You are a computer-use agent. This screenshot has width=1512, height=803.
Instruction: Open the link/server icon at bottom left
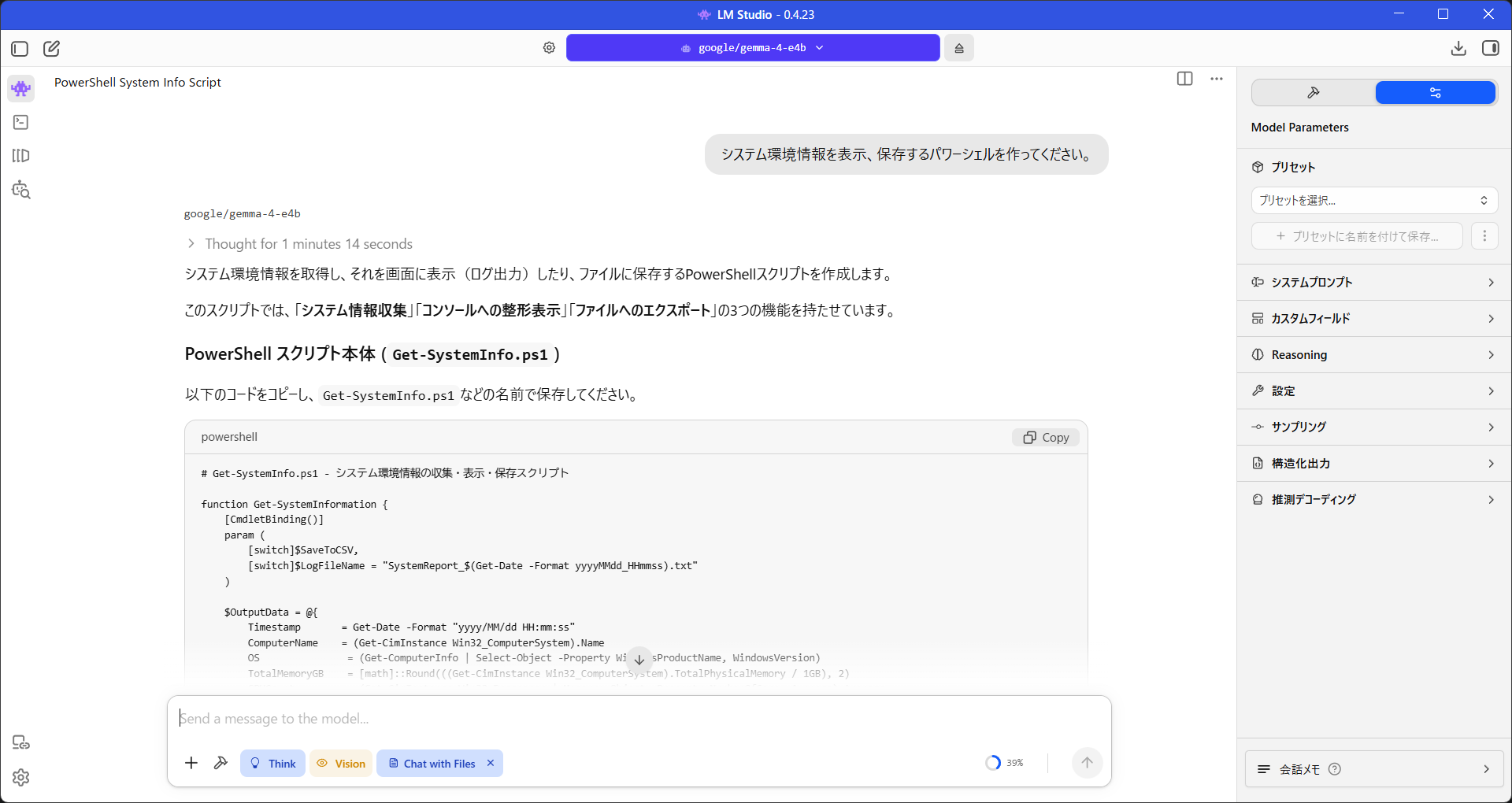pyautogui.click(x=21, y=742)
